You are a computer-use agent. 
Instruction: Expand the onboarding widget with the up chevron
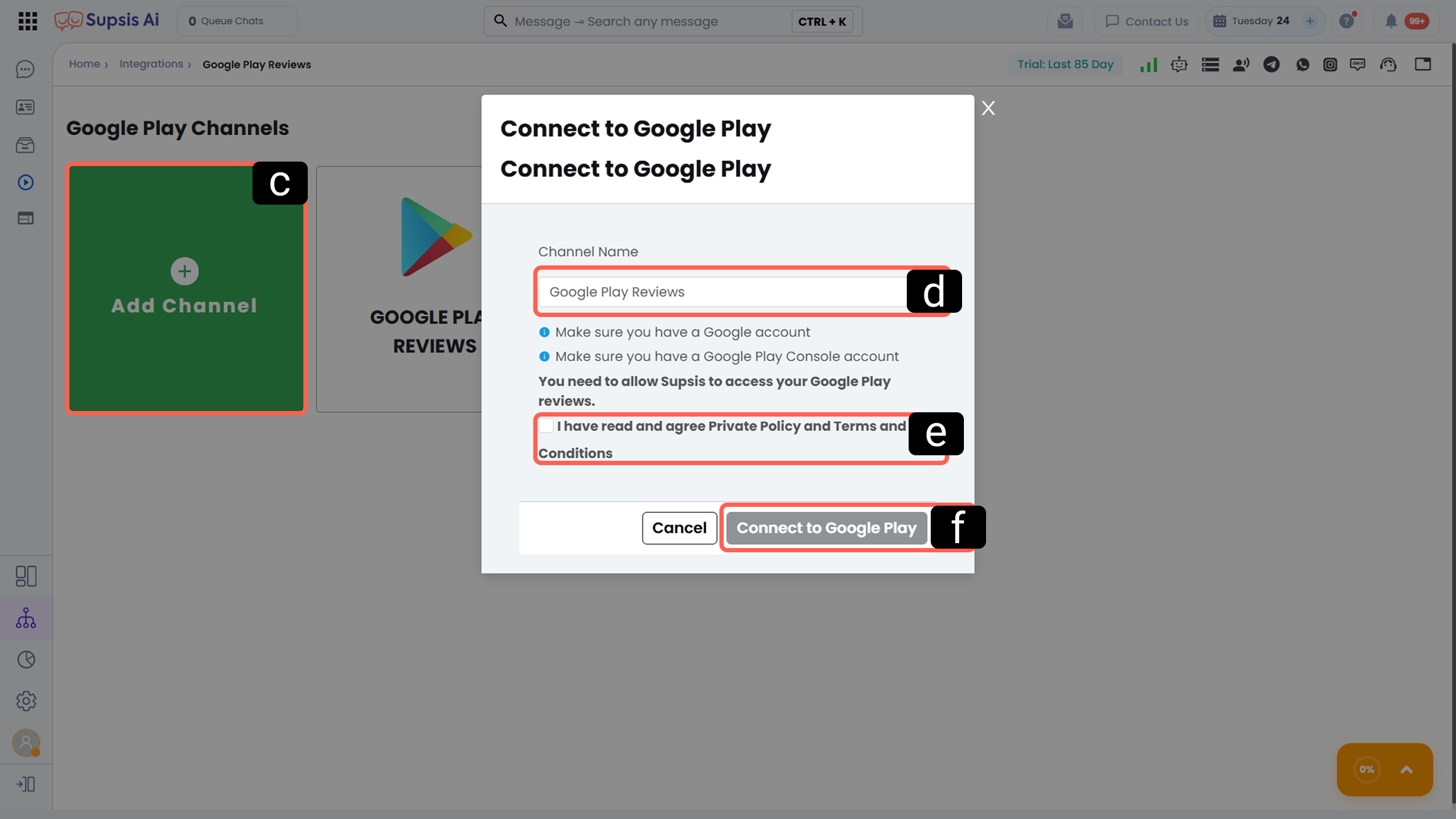point(1407,770)
